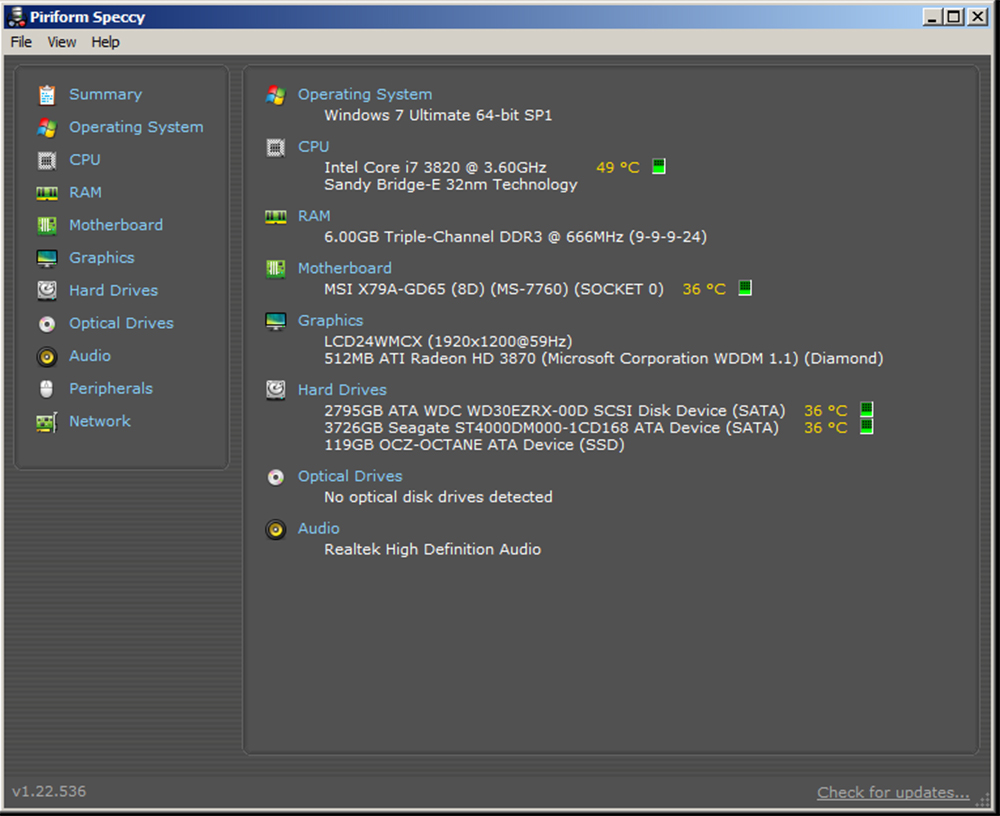
Task: Open Peripherals section from sidebar
Action: [x=111, y=389]
